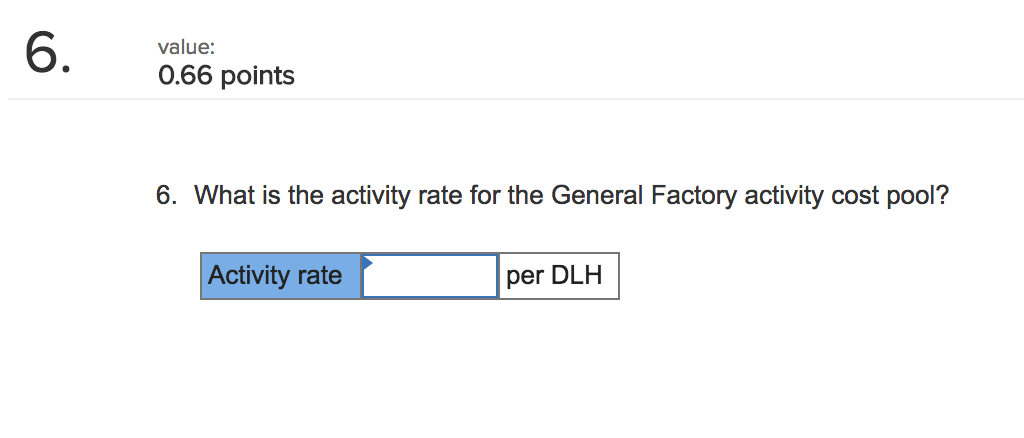Click the blue triangle marker in input corner
Screen dimensions: 1024x438
coord(367,262)
